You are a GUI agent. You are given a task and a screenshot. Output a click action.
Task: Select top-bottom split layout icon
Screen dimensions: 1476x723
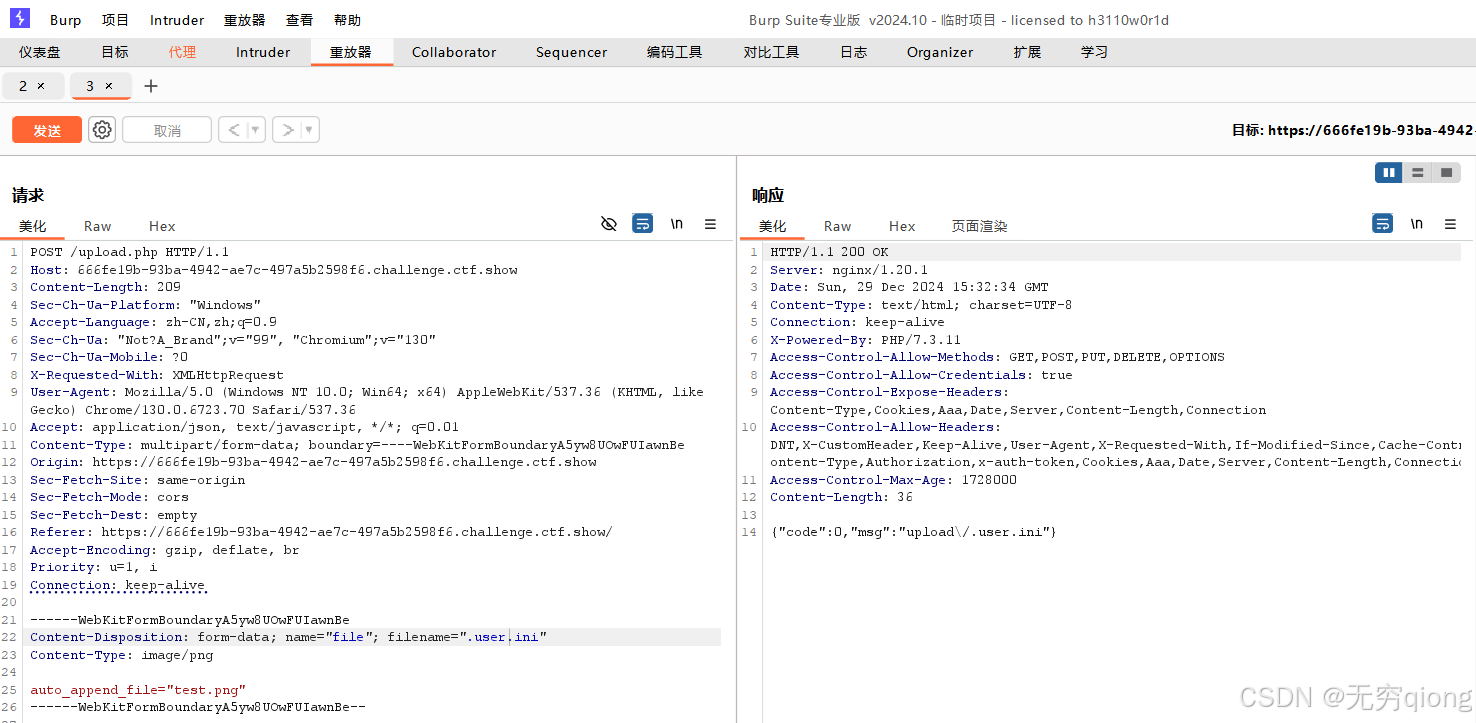click(x=1417, y=173)
